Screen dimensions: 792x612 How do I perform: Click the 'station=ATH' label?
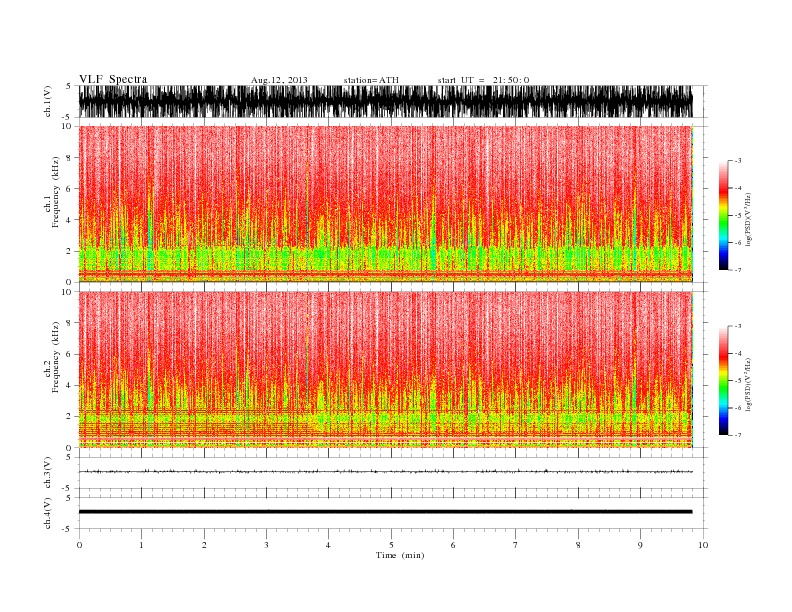point(371,80)
